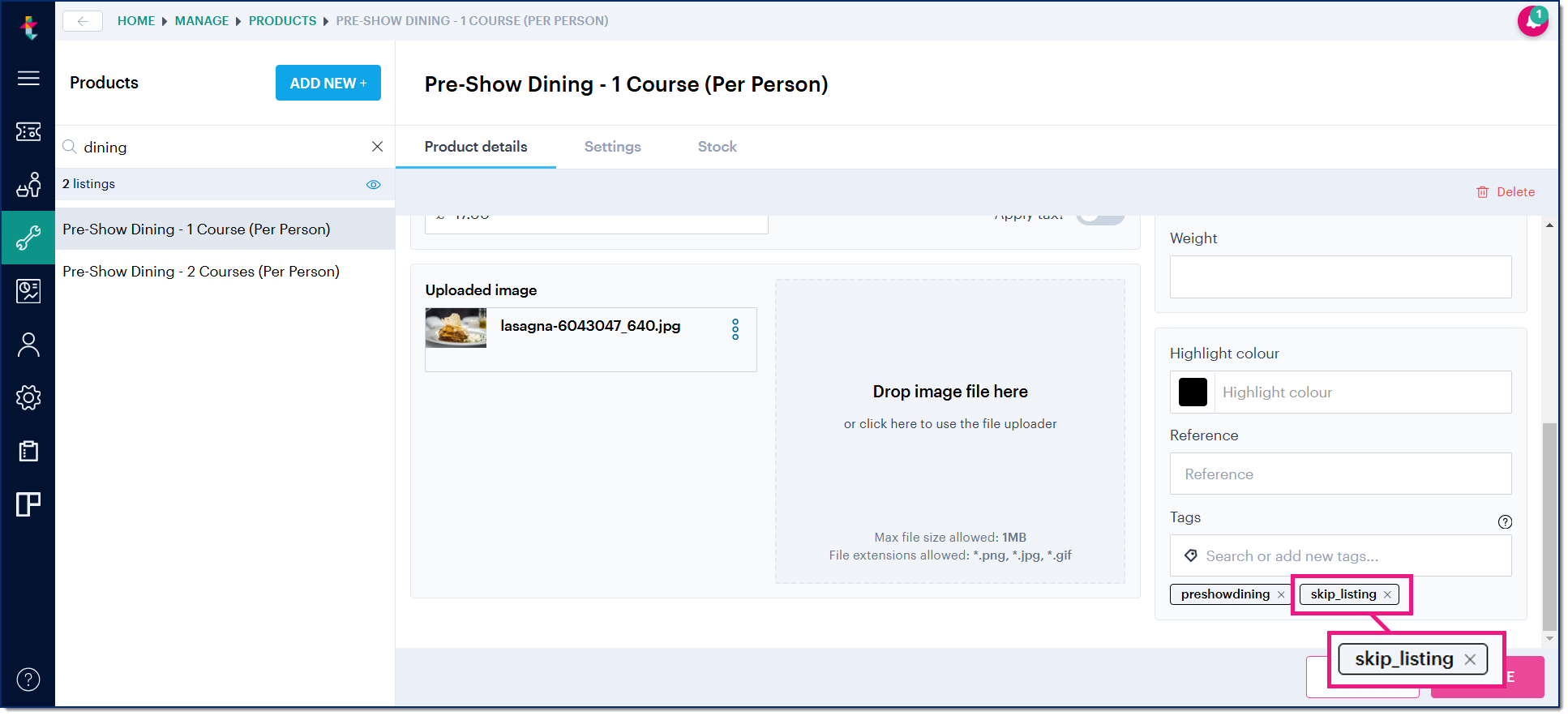Open the hamburger menu in sidebar
Viewport: 1568px width, 716px height.
[x=28, y=78]
